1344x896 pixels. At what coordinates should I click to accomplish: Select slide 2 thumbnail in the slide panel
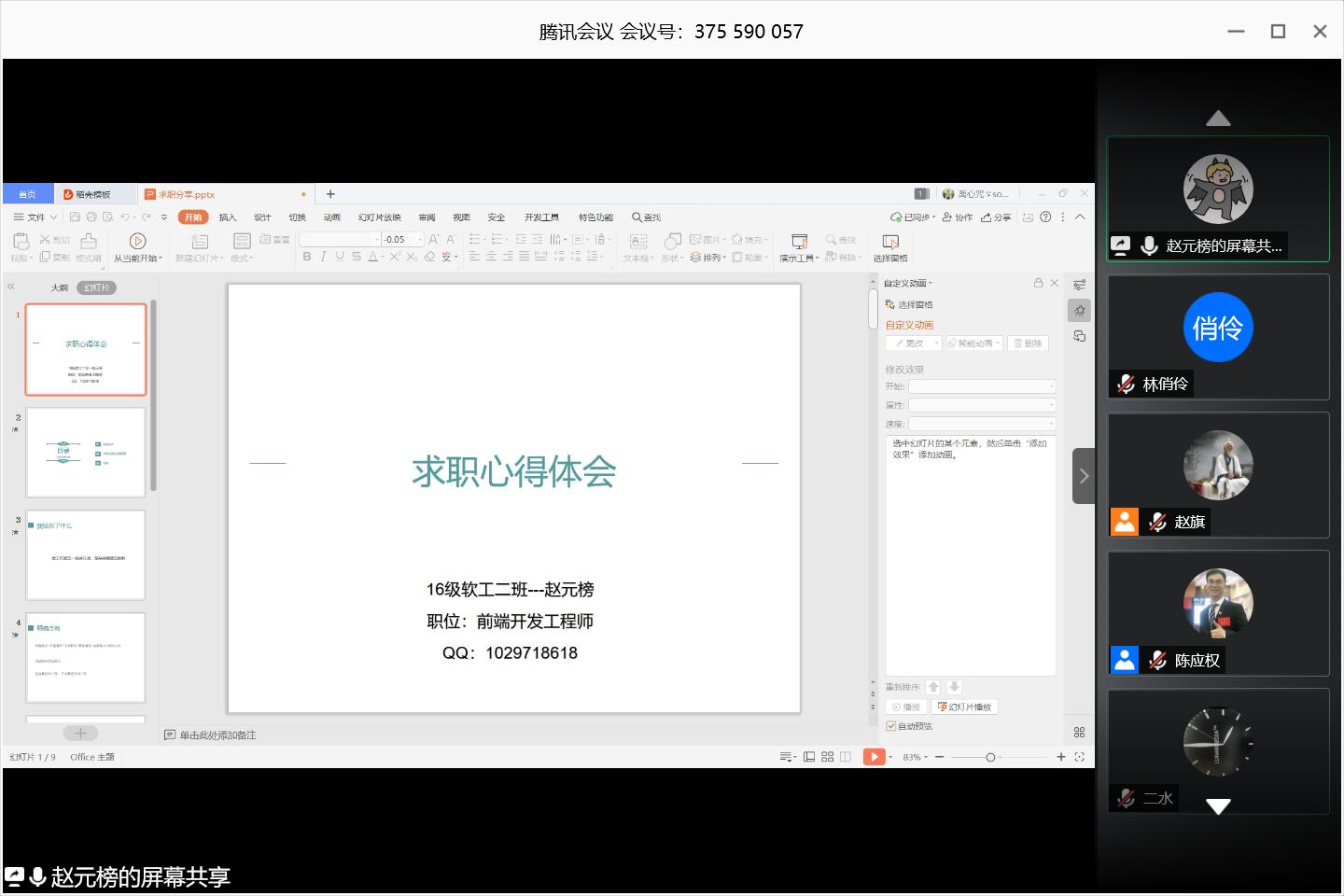[86, 453]
